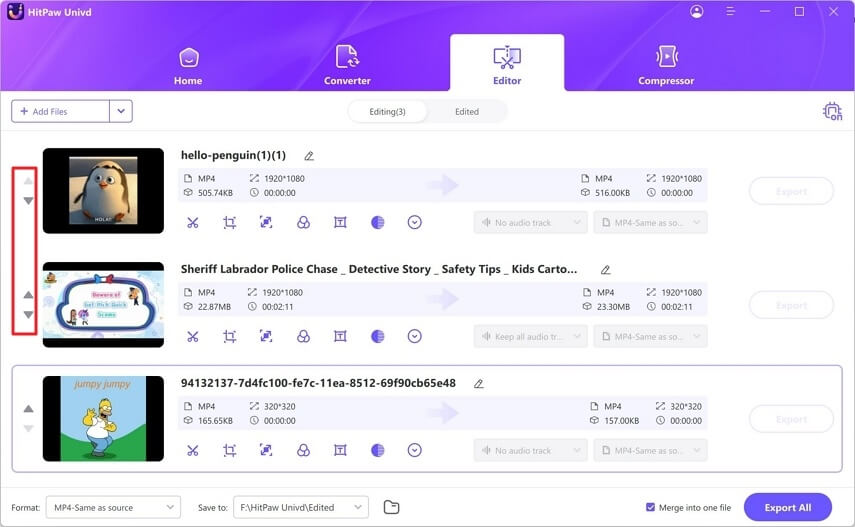Open the half-circle color tool for 94132137 video
855x527 pixels.
[377, 451]
